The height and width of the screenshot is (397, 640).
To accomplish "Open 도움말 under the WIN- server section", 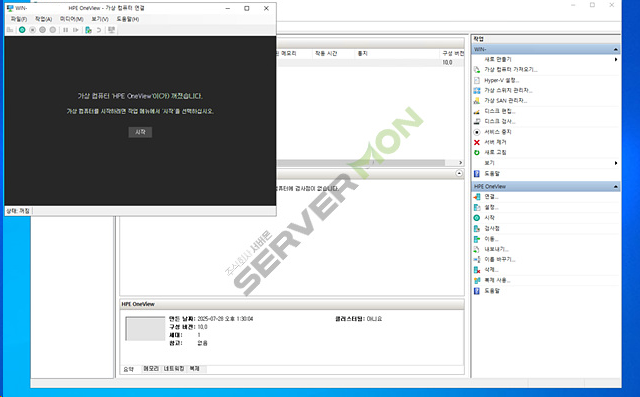I will [x=492, y=173].
